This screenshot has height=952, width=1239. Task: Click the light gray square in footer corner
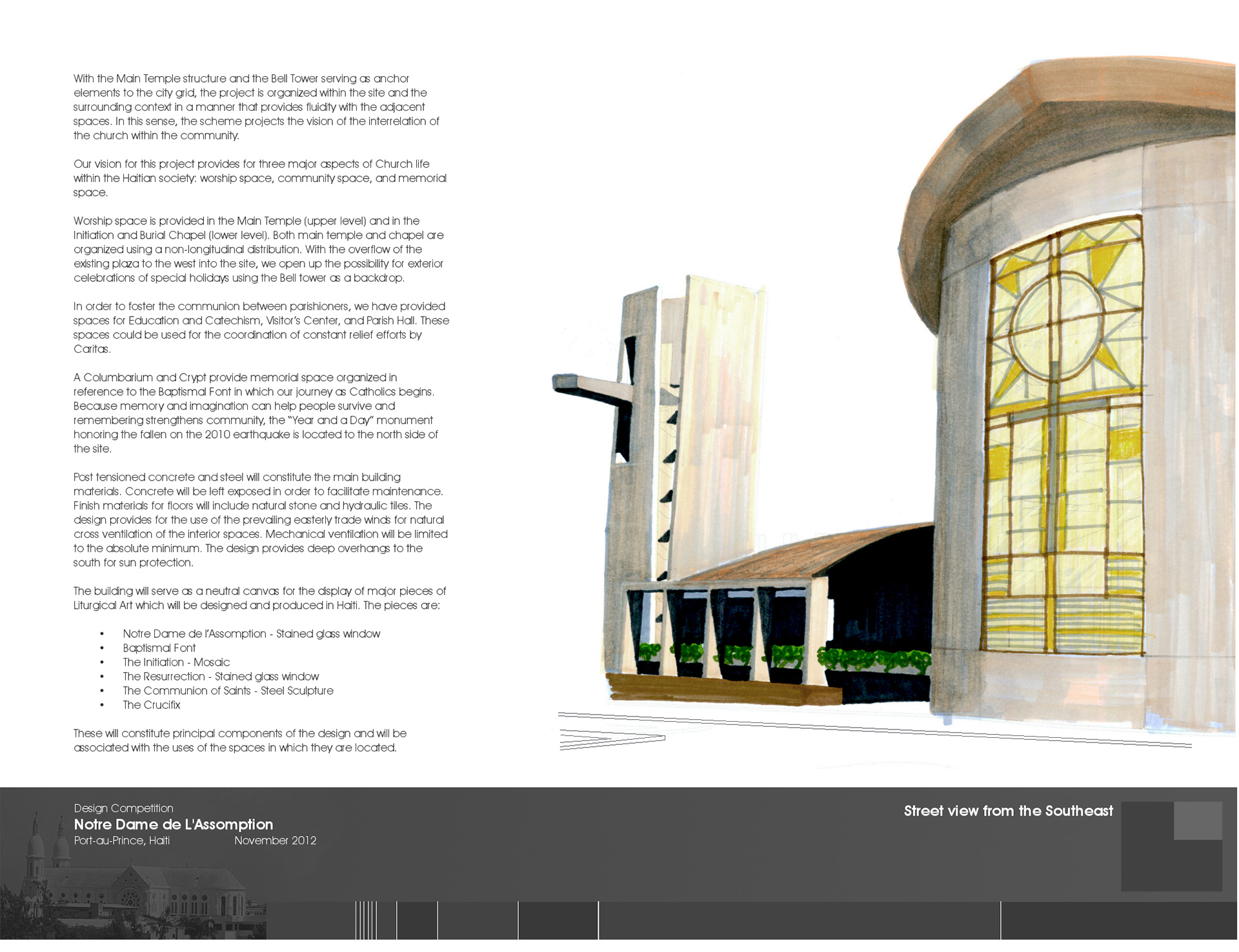1198,820
